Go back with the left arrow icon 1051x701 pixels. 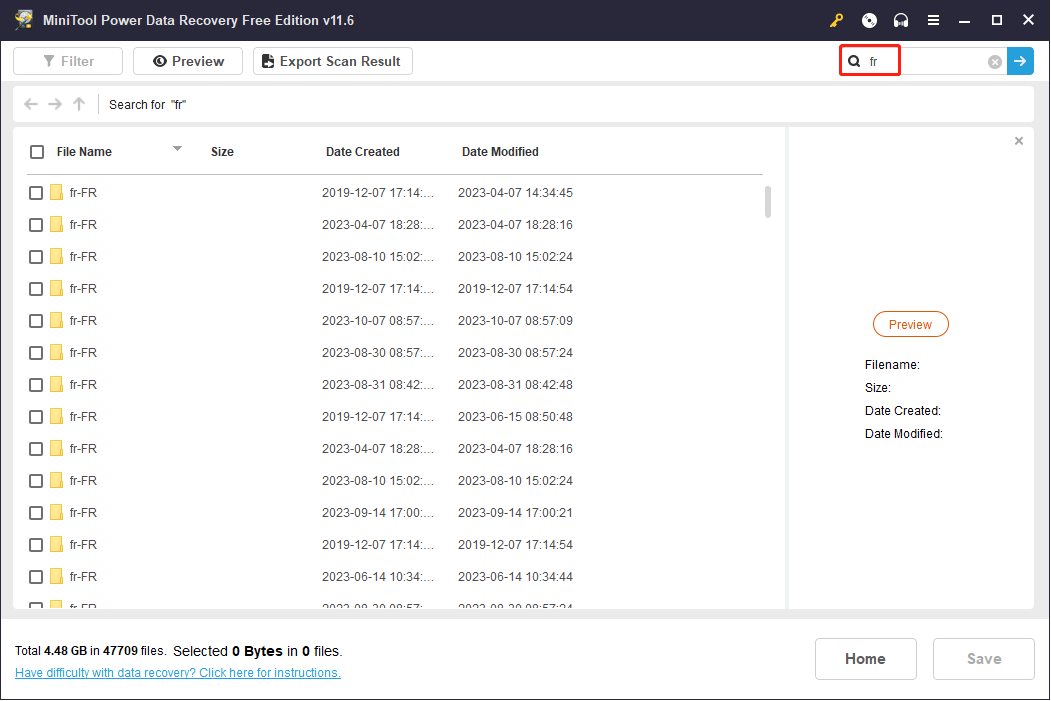click(x=31, y=104)
